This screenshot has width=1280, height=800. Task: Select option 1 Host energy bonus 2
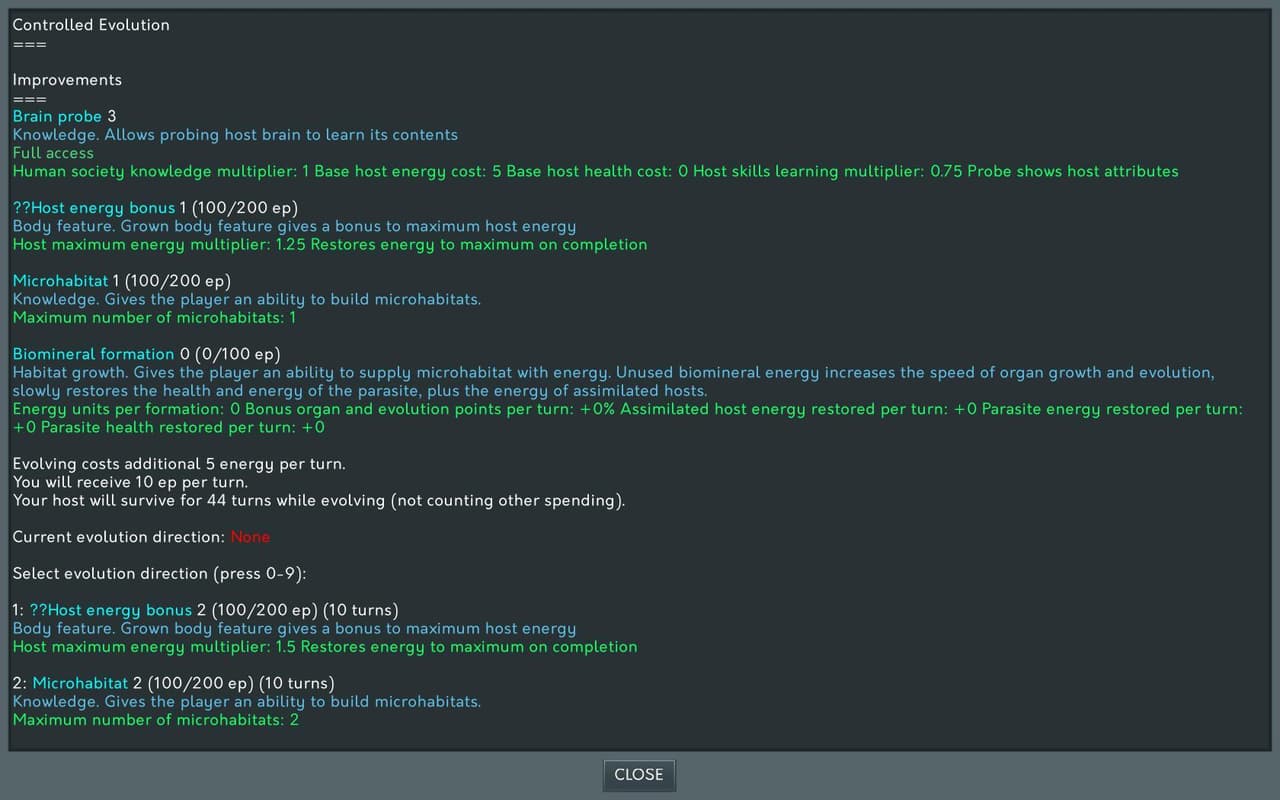coord(205,610)
